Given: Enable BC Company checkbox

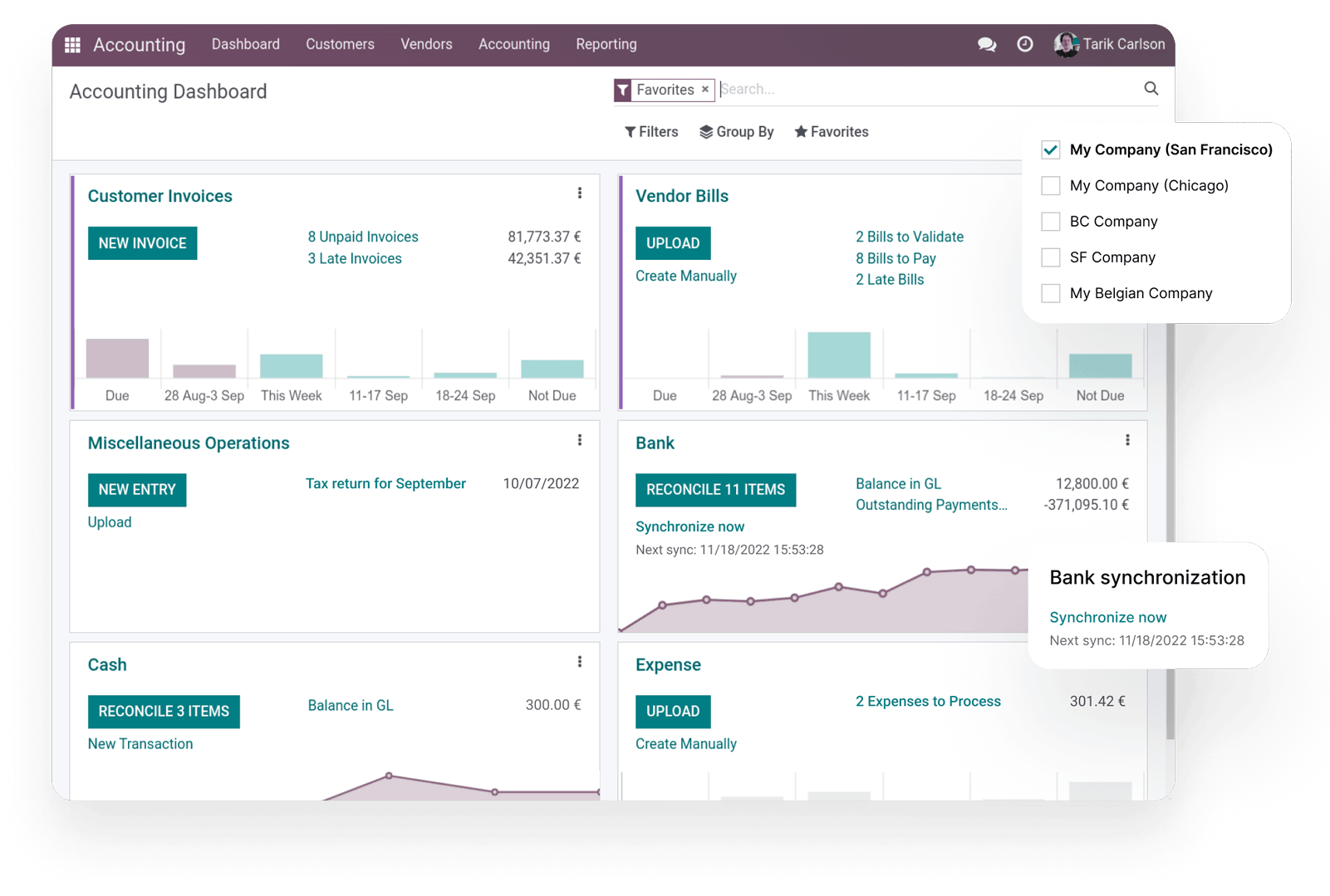Looking at the screenshot, I should point(1050,222).
